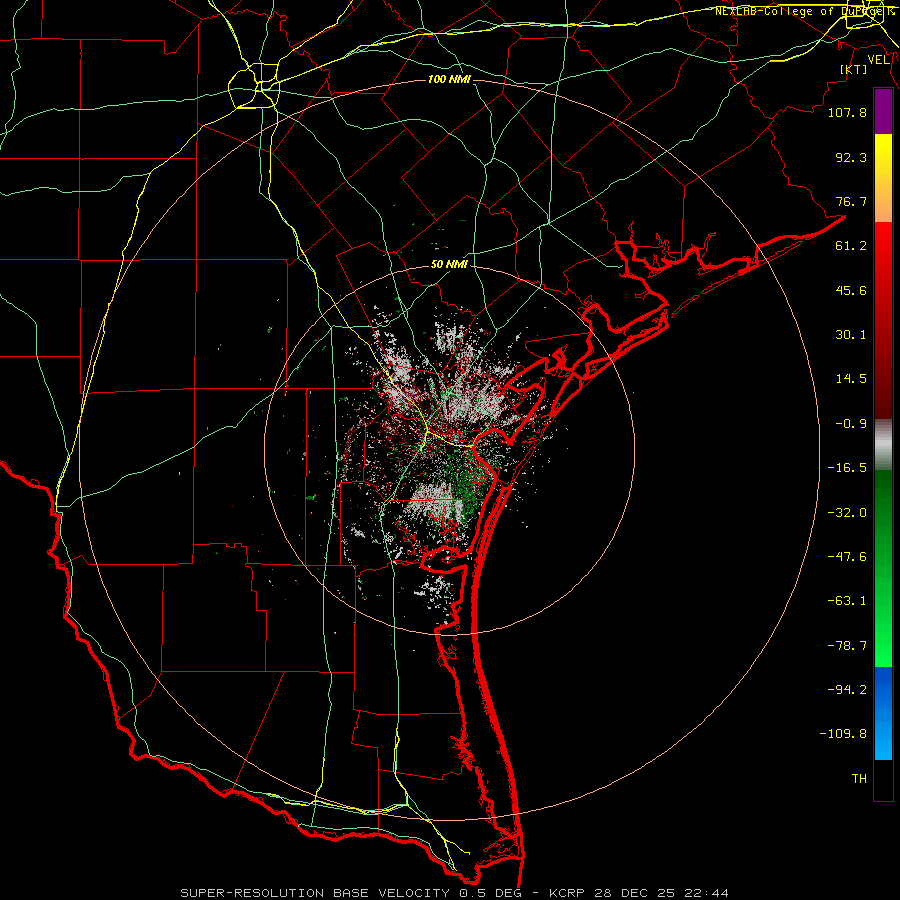Click the -16.5 legend value
900x900 pixels.
click(847, 468)
